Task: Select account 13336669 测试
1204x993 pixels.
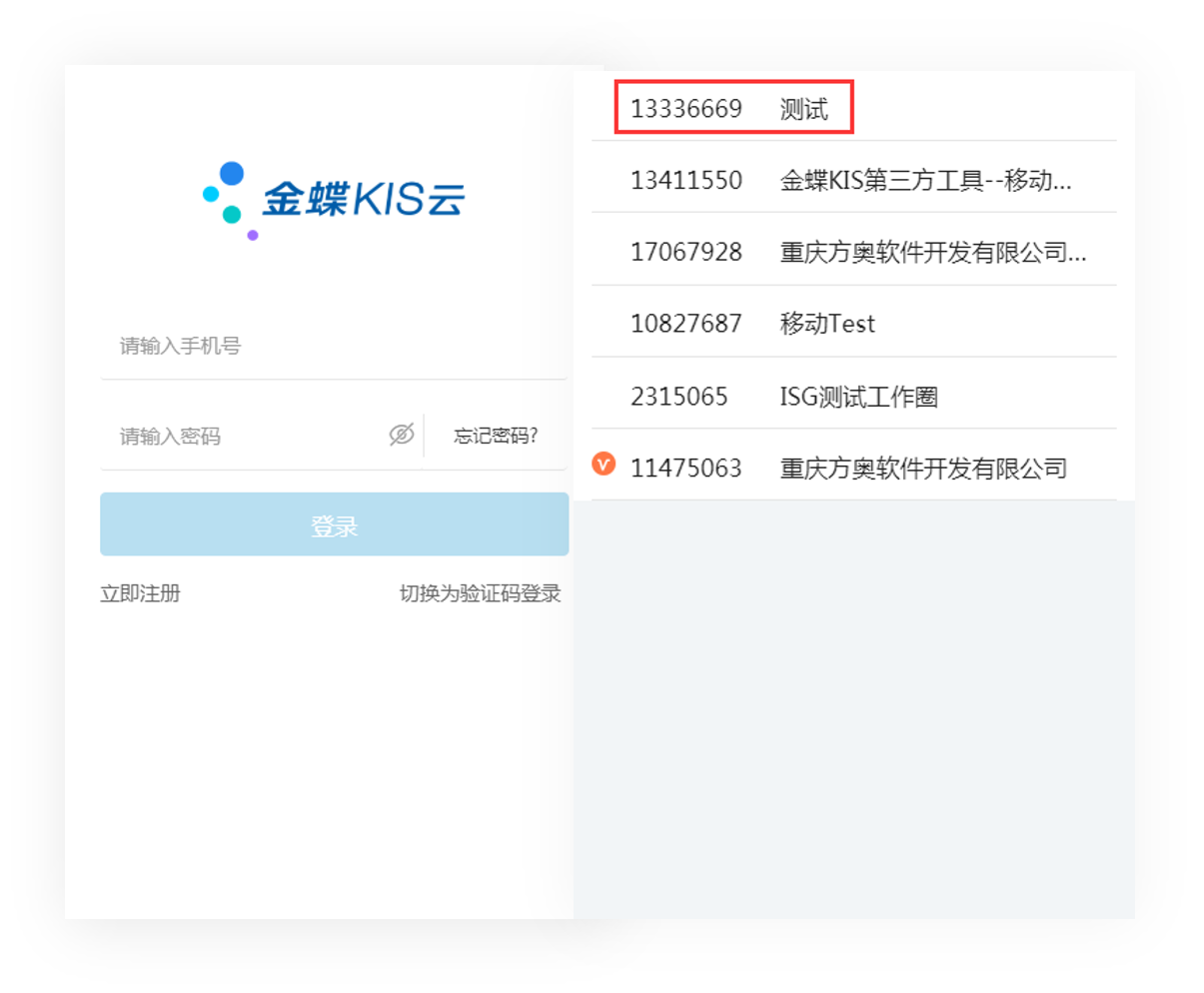Action: pyautogui.click(x=853, y=107)
